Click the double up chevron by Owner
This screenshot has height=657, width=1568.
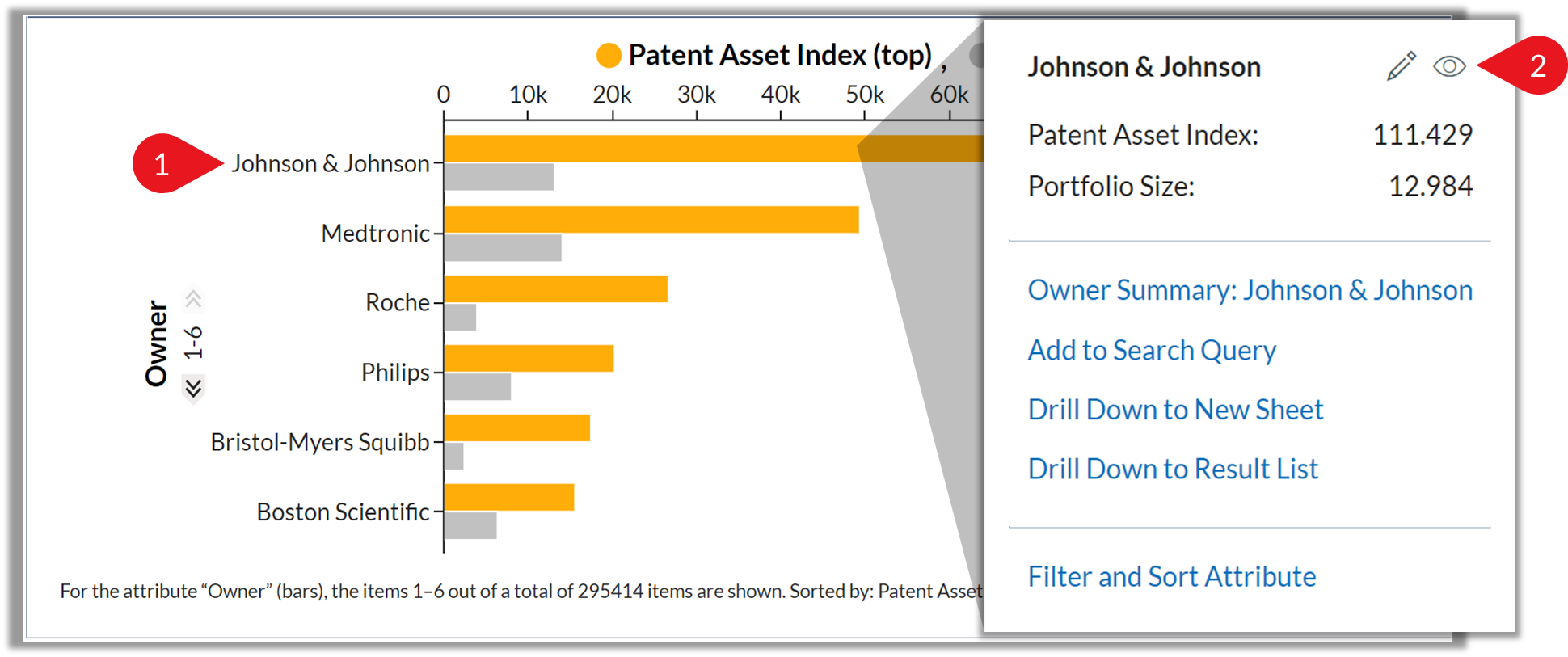point(193,299)
